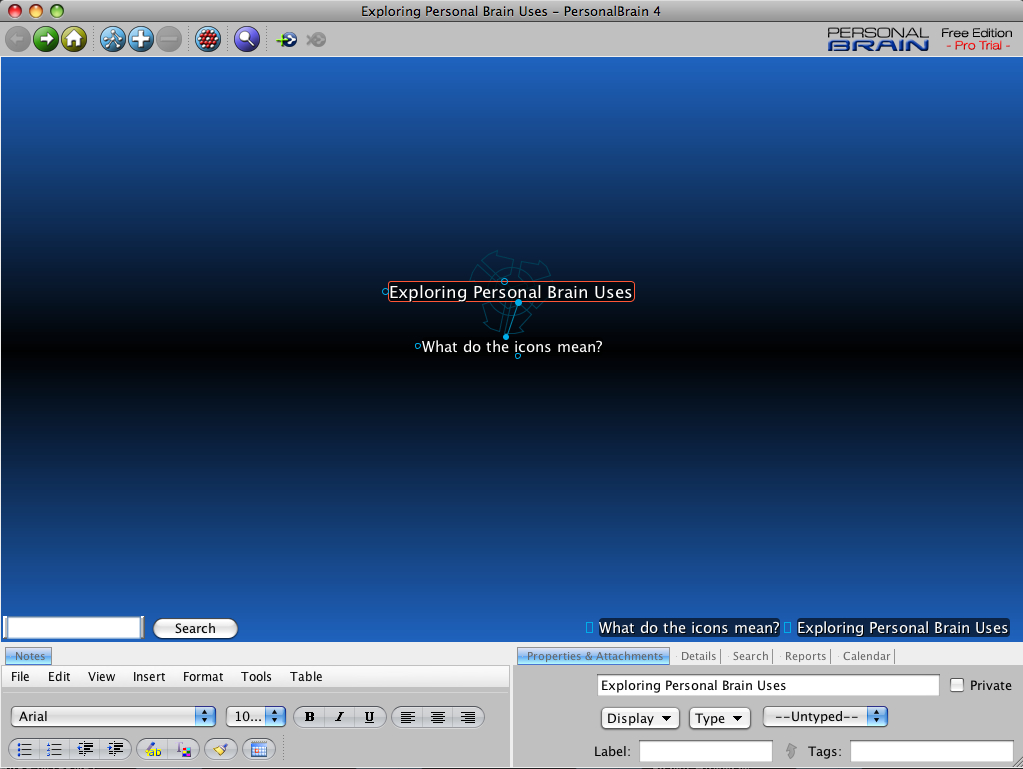
Task: Toggle italic formatting in Notes
Action: point(339,717)
